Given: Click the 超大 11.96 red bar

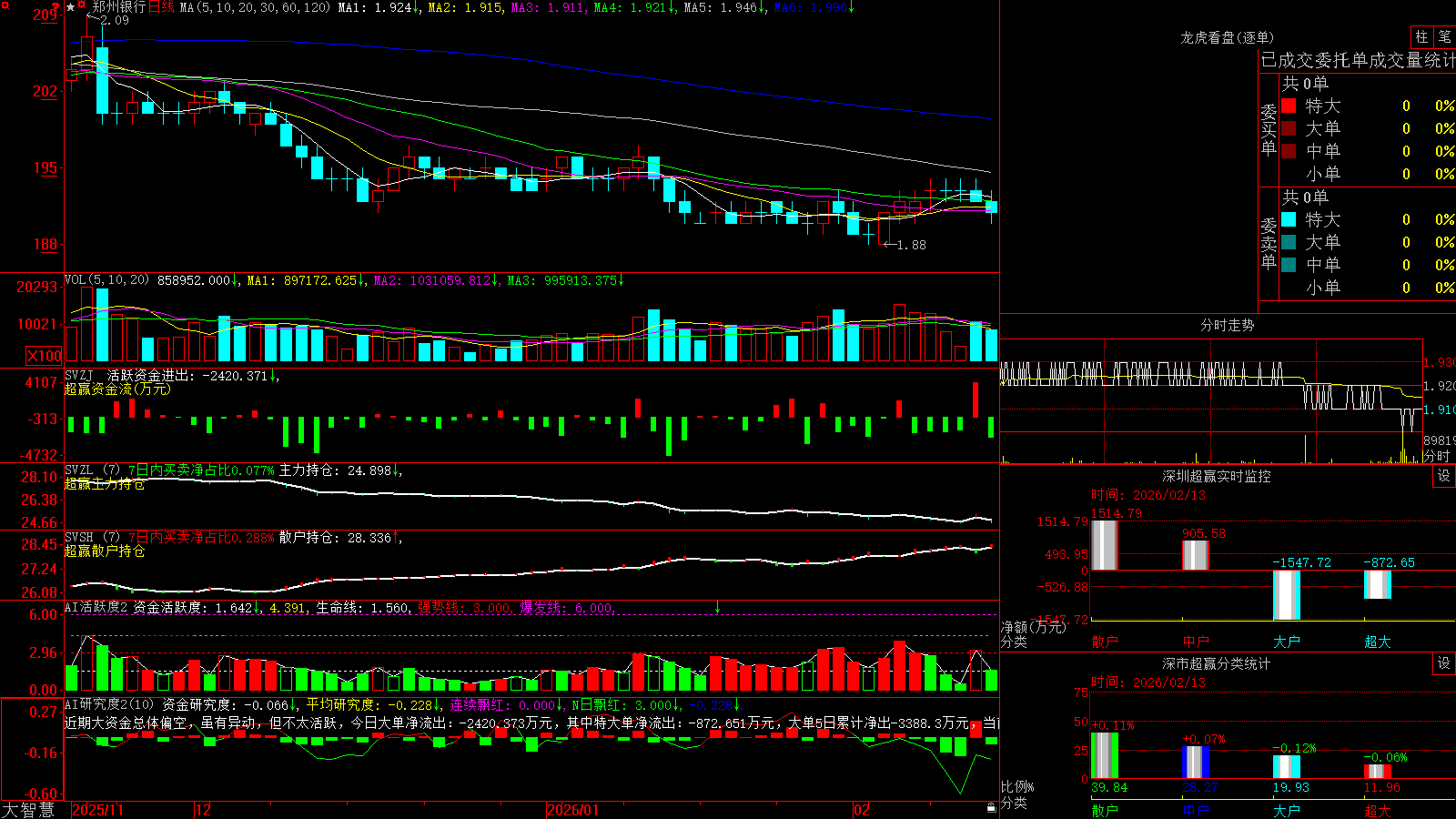Looking at the screenshot, I should pos(1378,772).
